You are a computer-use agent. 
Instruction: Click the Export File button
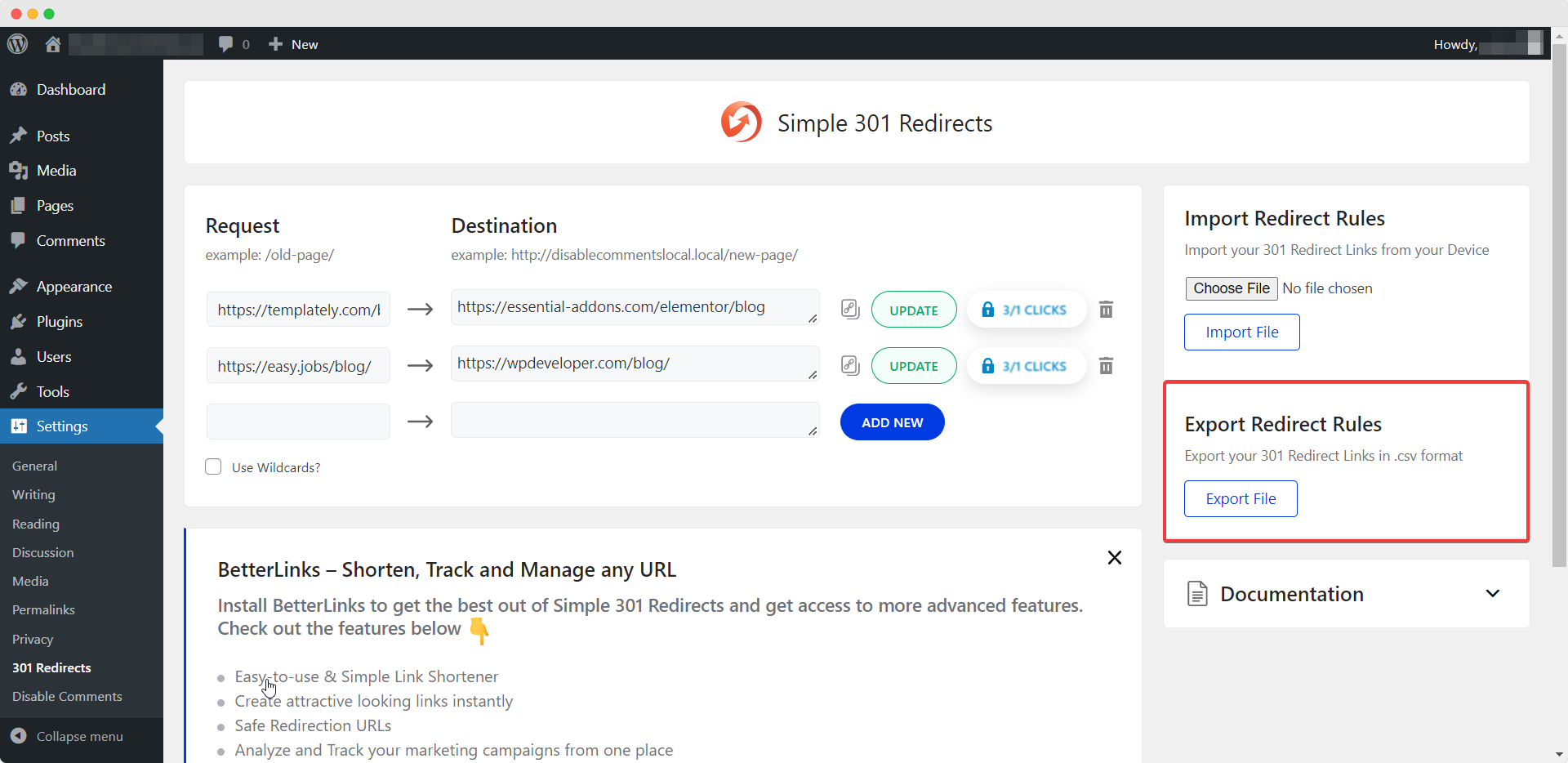(1241, 499)
